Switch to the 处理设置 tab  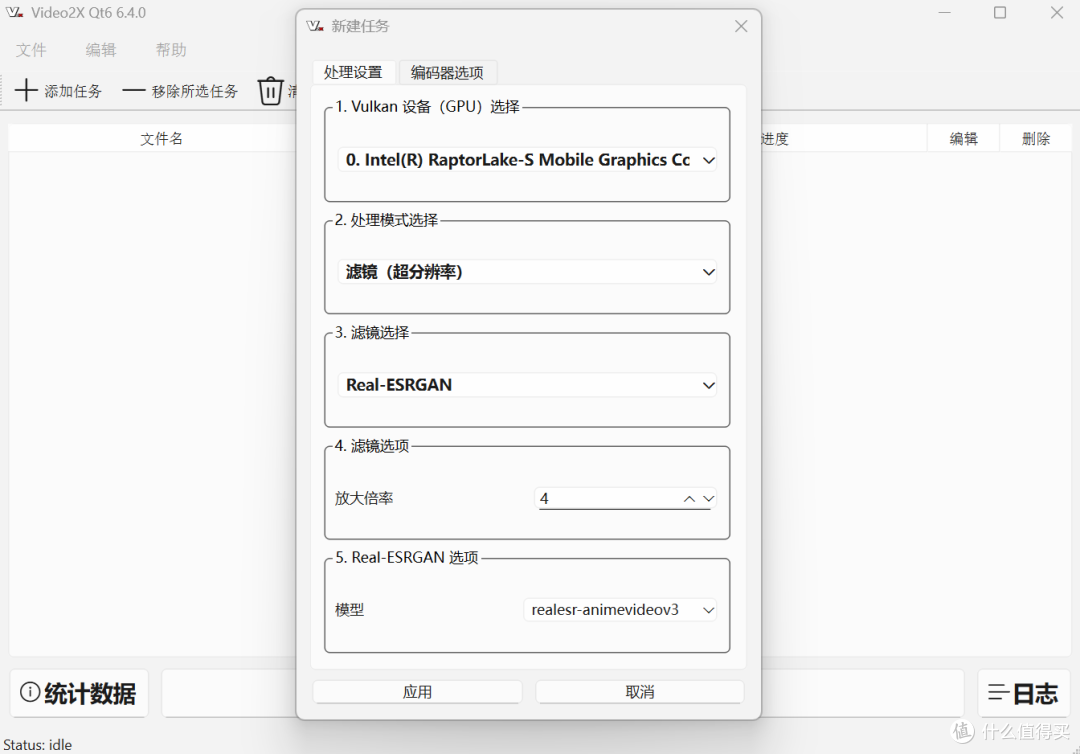[x=353, y=72]
